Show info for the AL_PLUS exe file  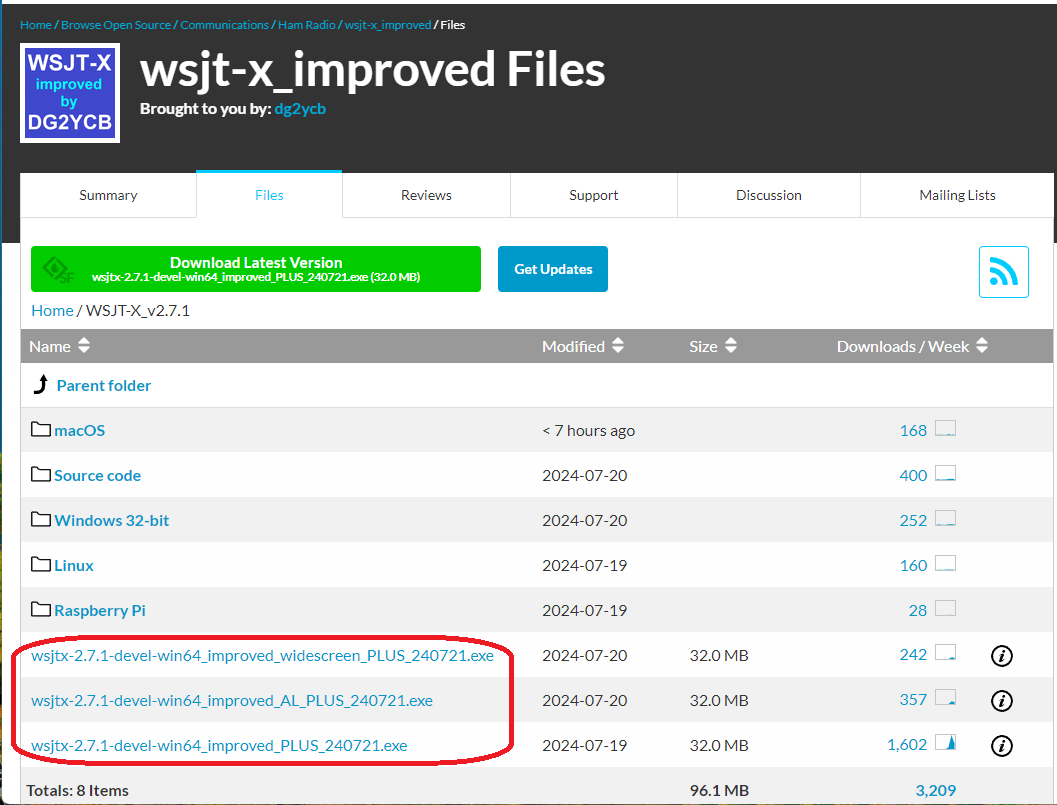1002,700
